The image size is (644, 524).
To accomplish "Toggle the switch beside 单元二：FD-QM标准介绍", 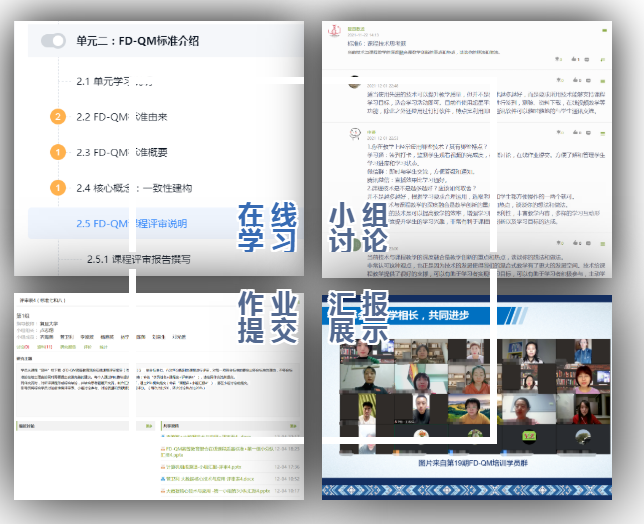I will point(53,41).
